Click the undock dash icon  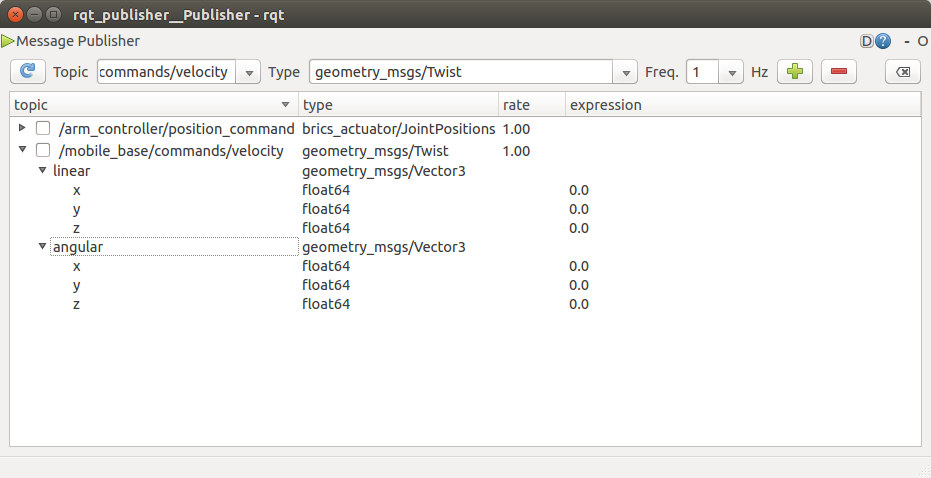coord(907,41)
